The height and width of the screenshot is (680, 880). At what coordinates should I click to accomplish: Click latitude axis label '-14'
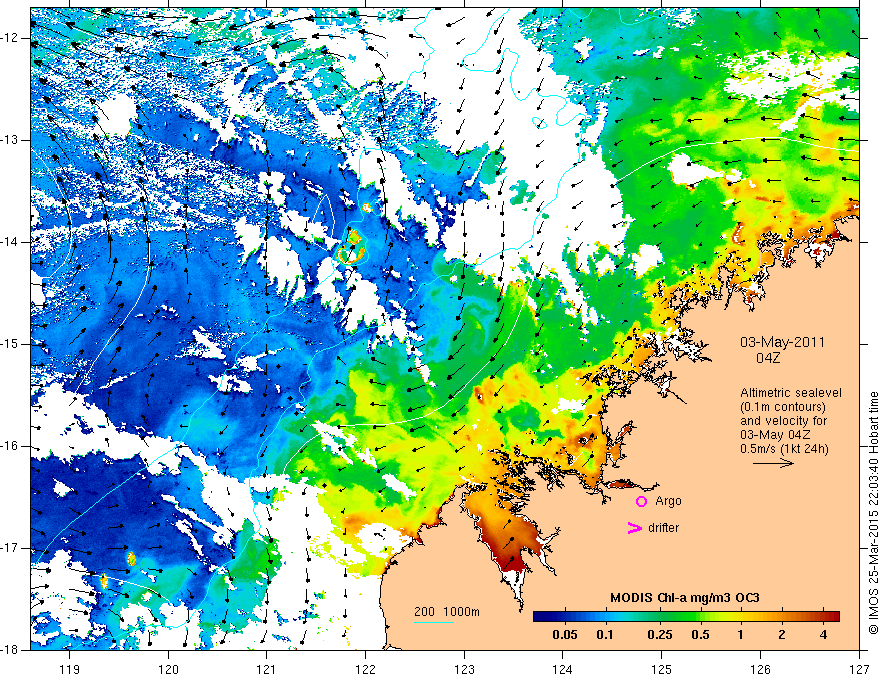(10, 242)
